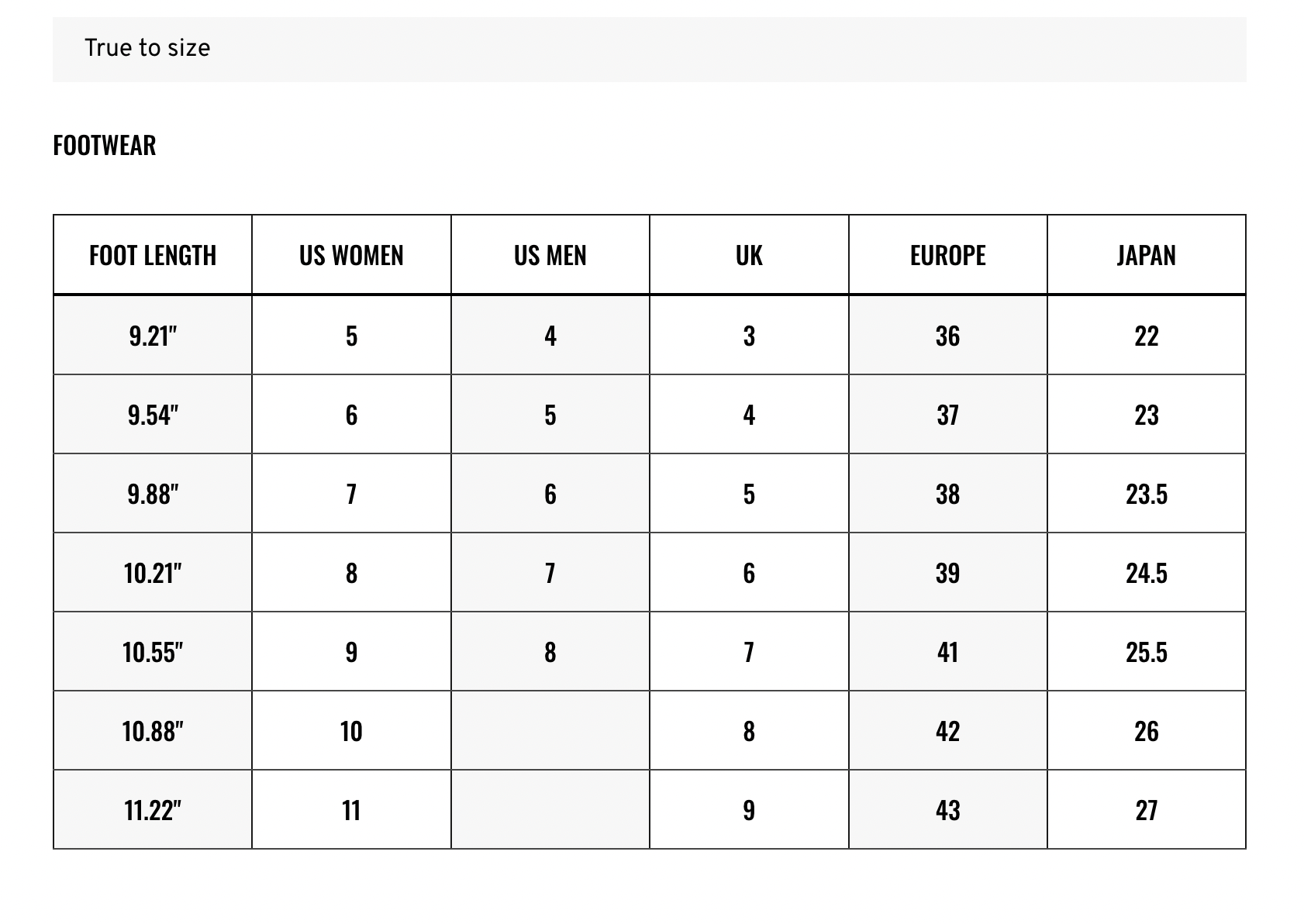This screenshot has height=924, width=1304.
Task: Select the FOOTWEAR heading
Action: [105, 145]
